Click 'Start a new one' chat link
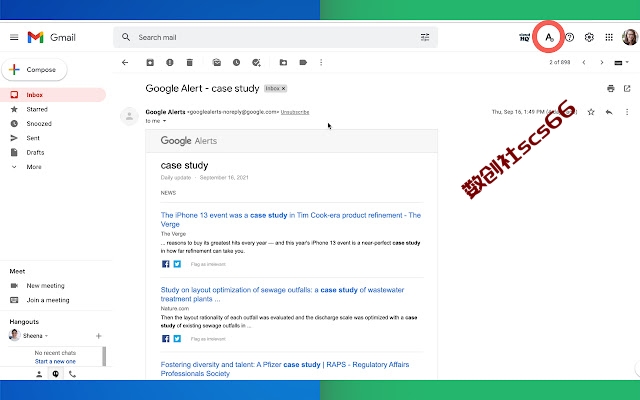Screen dimensions: 640x400 coord(55,362)
